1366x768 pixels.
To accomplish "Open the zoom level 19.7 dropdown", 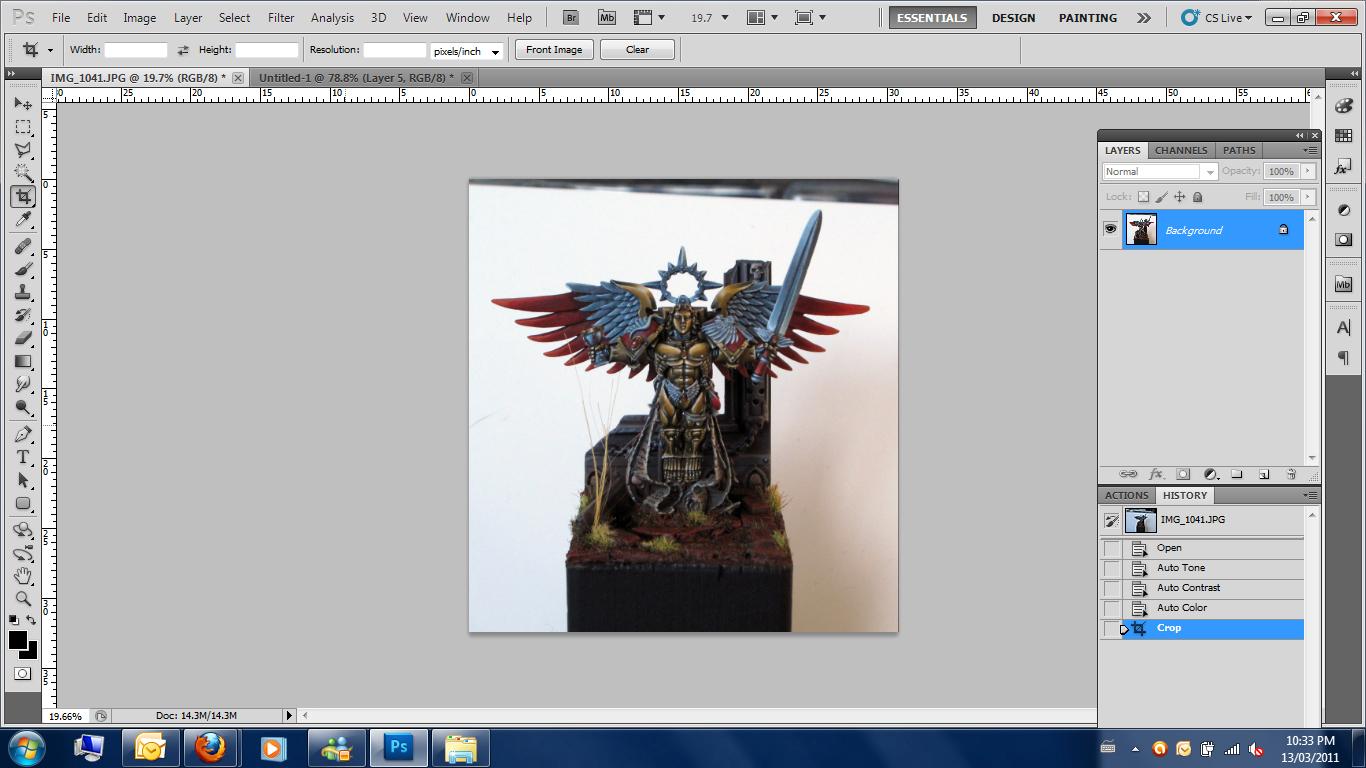I will coord(725,17).
